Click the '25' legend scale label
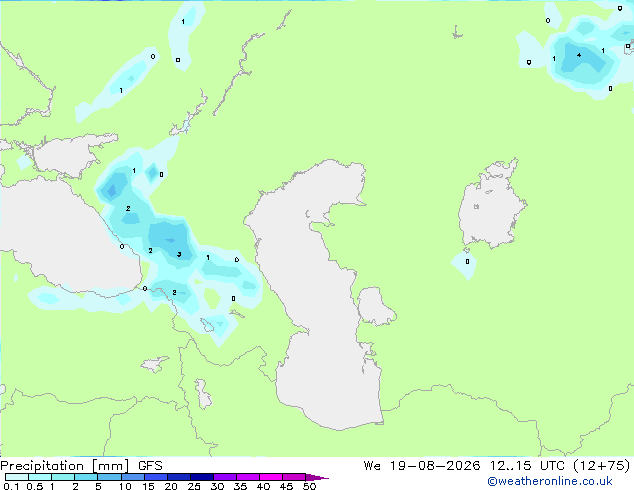The height and width of the screenshot is (490, 634). pyautogui.click(x=194, y=486)
